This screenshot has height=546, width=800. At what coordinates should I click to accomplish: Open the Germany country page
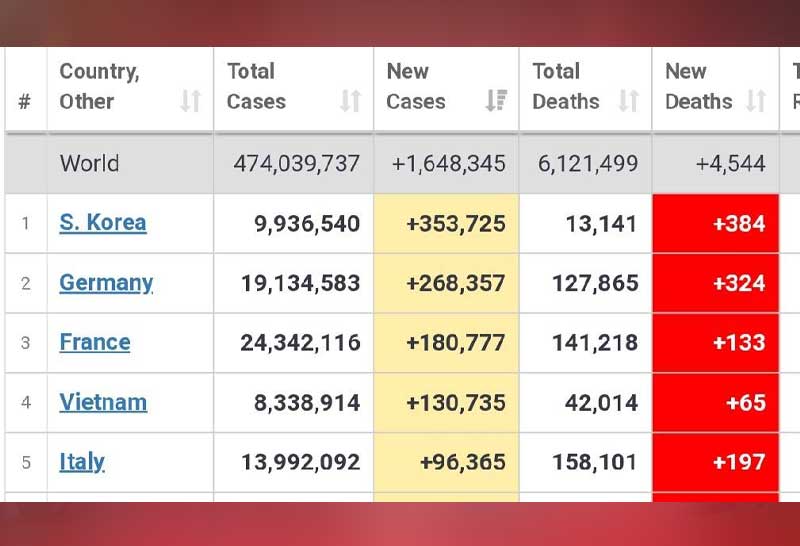(x=106, y=283)
